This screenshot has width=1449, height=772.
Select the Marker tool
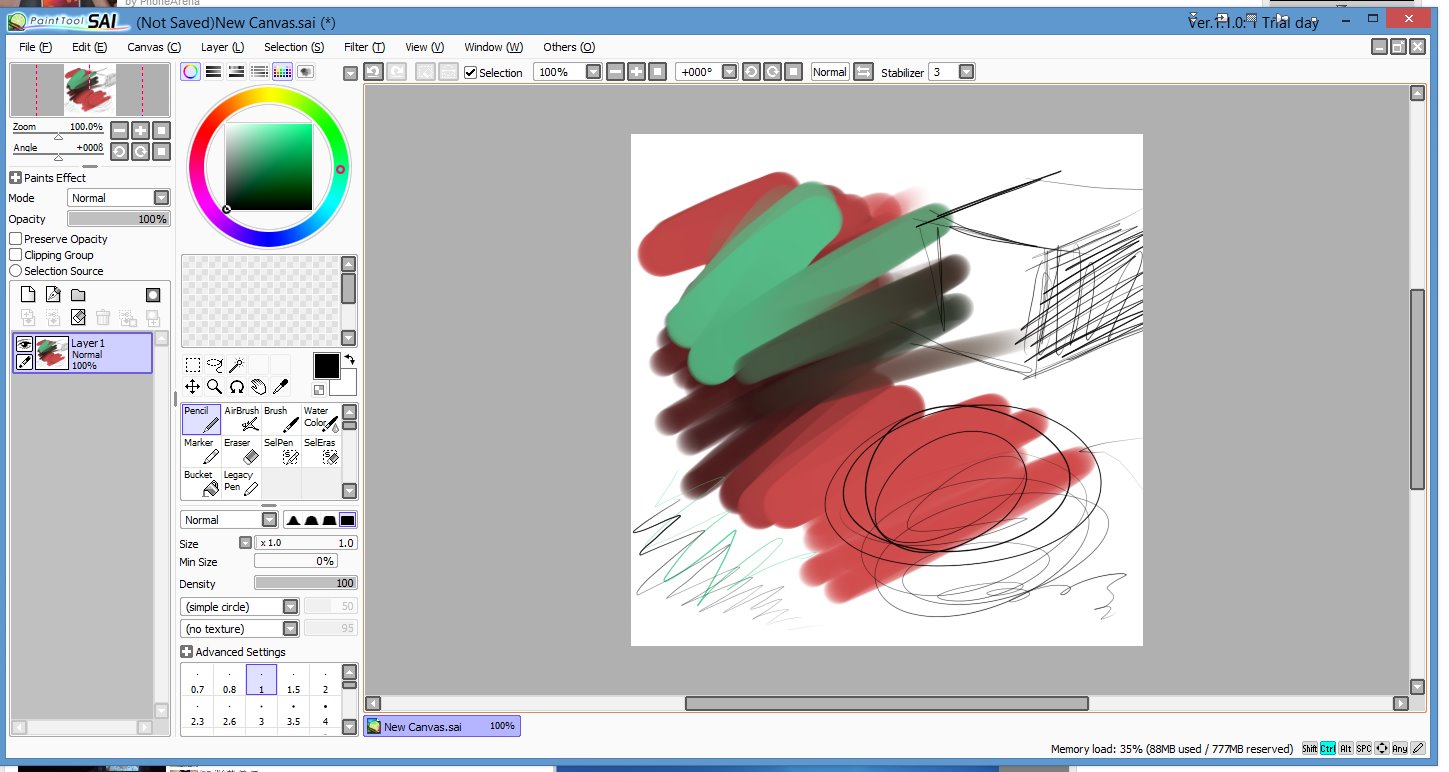click(202, 451)
